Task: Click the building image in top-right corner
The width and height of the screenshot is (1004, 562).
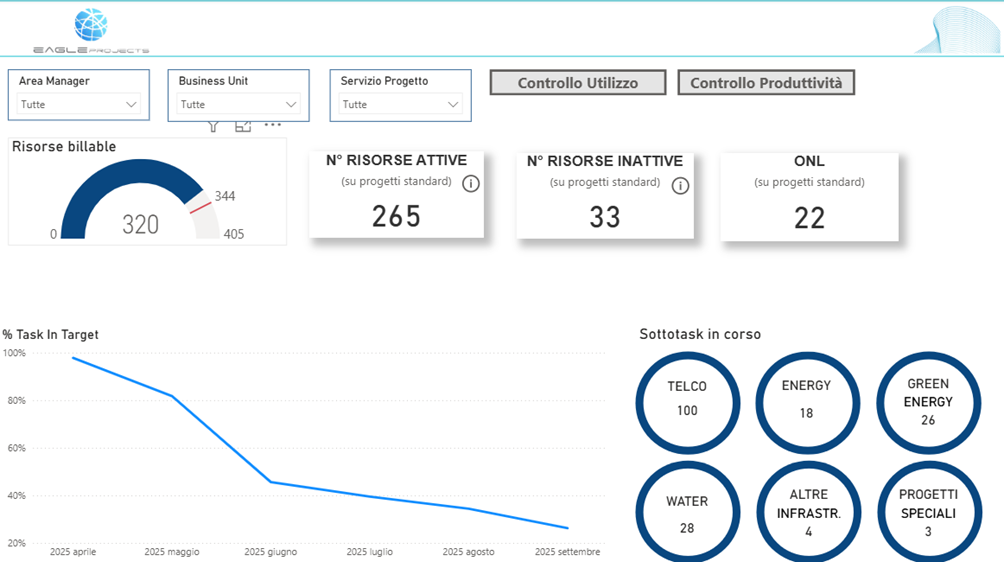Action: click(958, 30)
